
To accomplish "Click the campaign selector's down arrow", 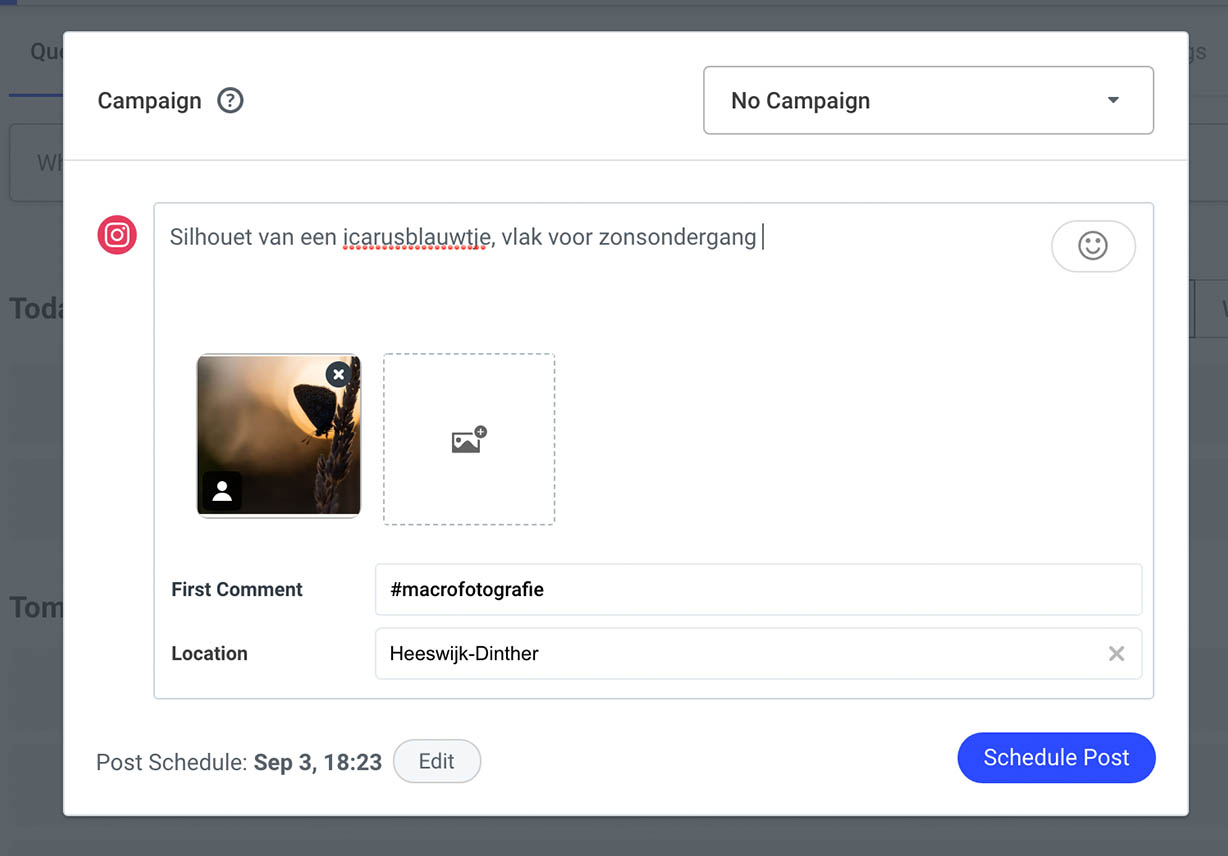I will [x=1113, y=101].
